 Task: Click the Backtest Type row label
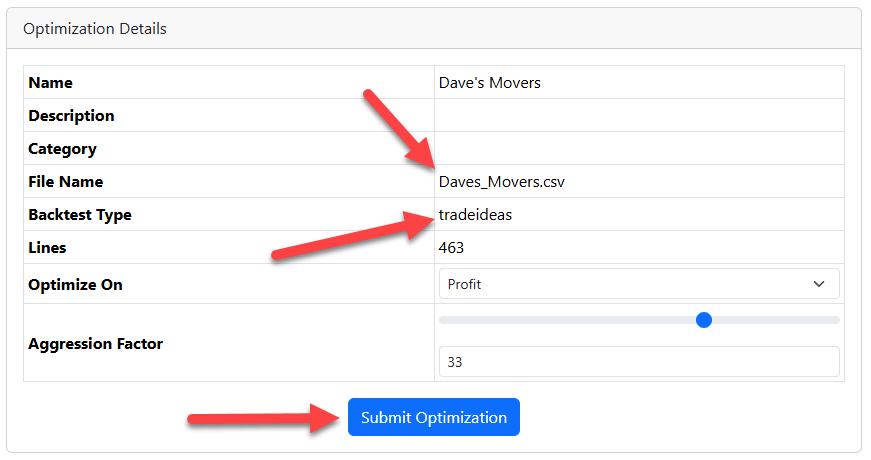click(80, 215)
